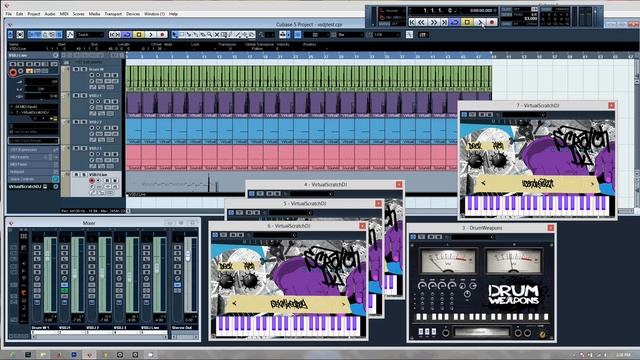This screenshot has height=360, width=640.
Task: Click Fast Forward in the Transport panel
Action: (433, 22)
